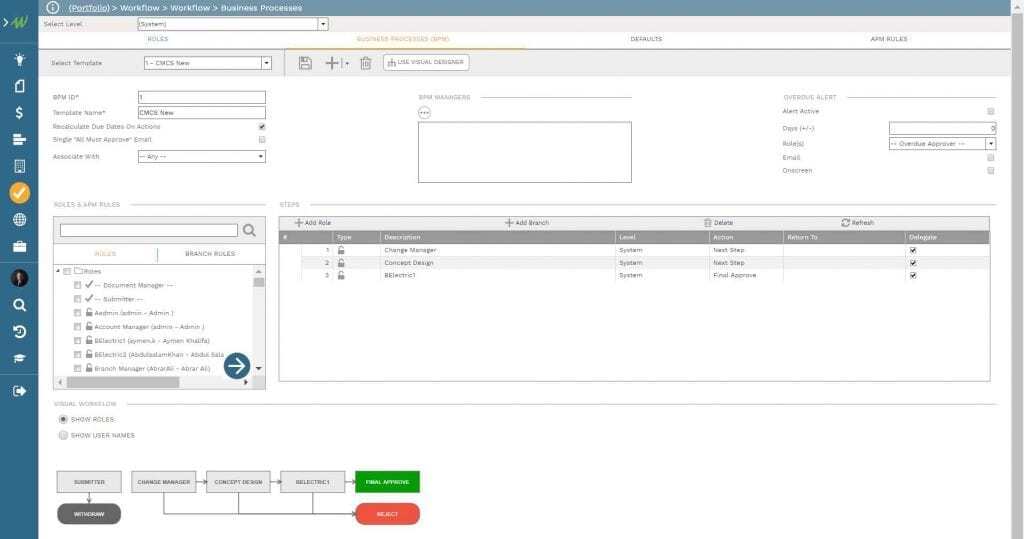Delete template using the toolbar trash icon
The image size is (1024, 539).
coord(366,63)
